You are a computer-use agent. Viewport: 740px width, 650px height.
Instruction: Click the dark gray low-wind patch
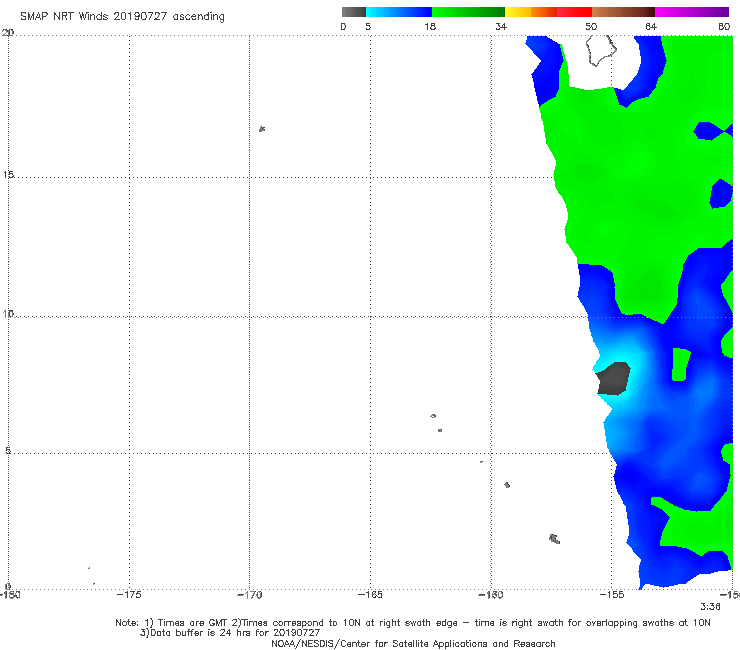613,379
